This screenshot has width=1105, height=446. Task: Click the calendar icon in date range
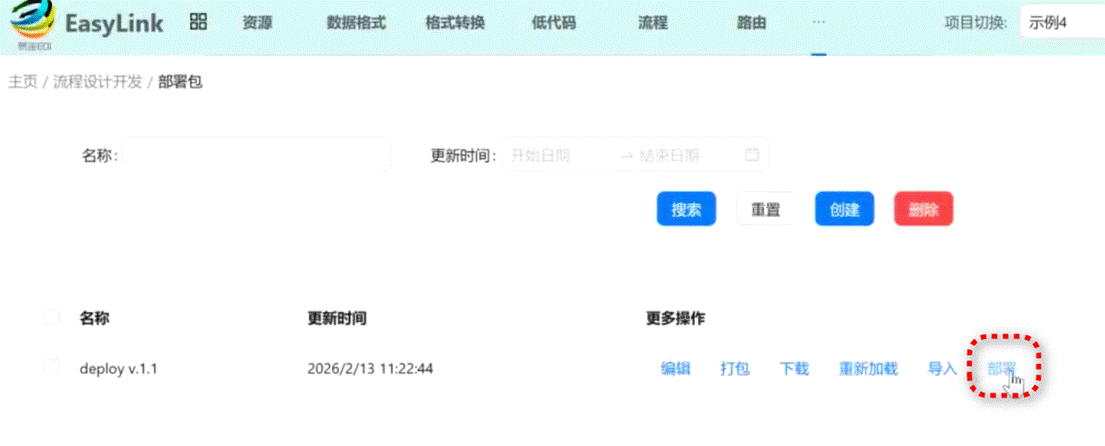click(752, 155)
